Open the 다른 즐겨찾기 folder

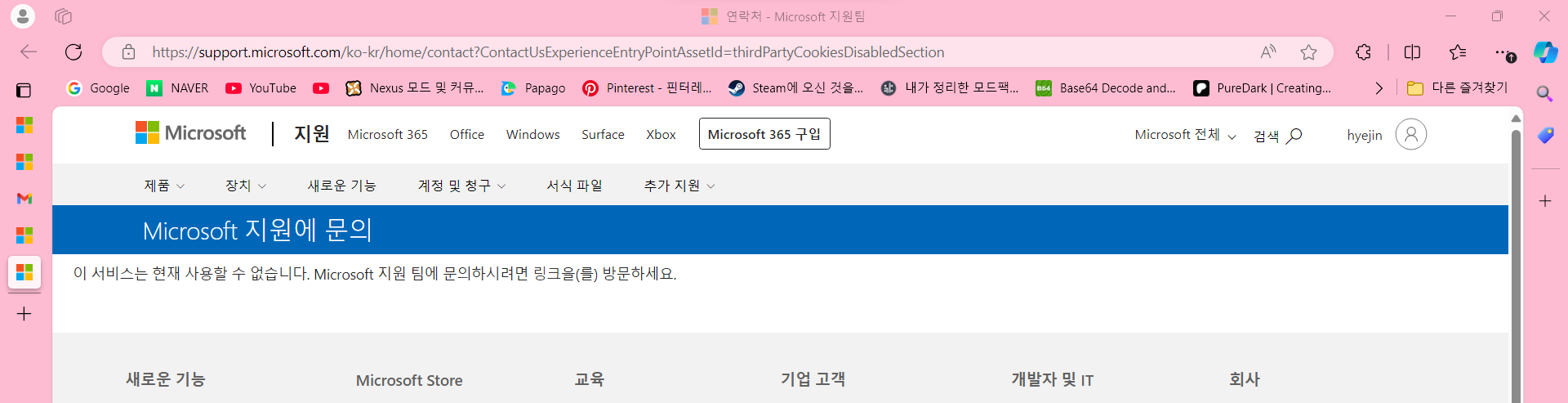tap(1458, 88)
